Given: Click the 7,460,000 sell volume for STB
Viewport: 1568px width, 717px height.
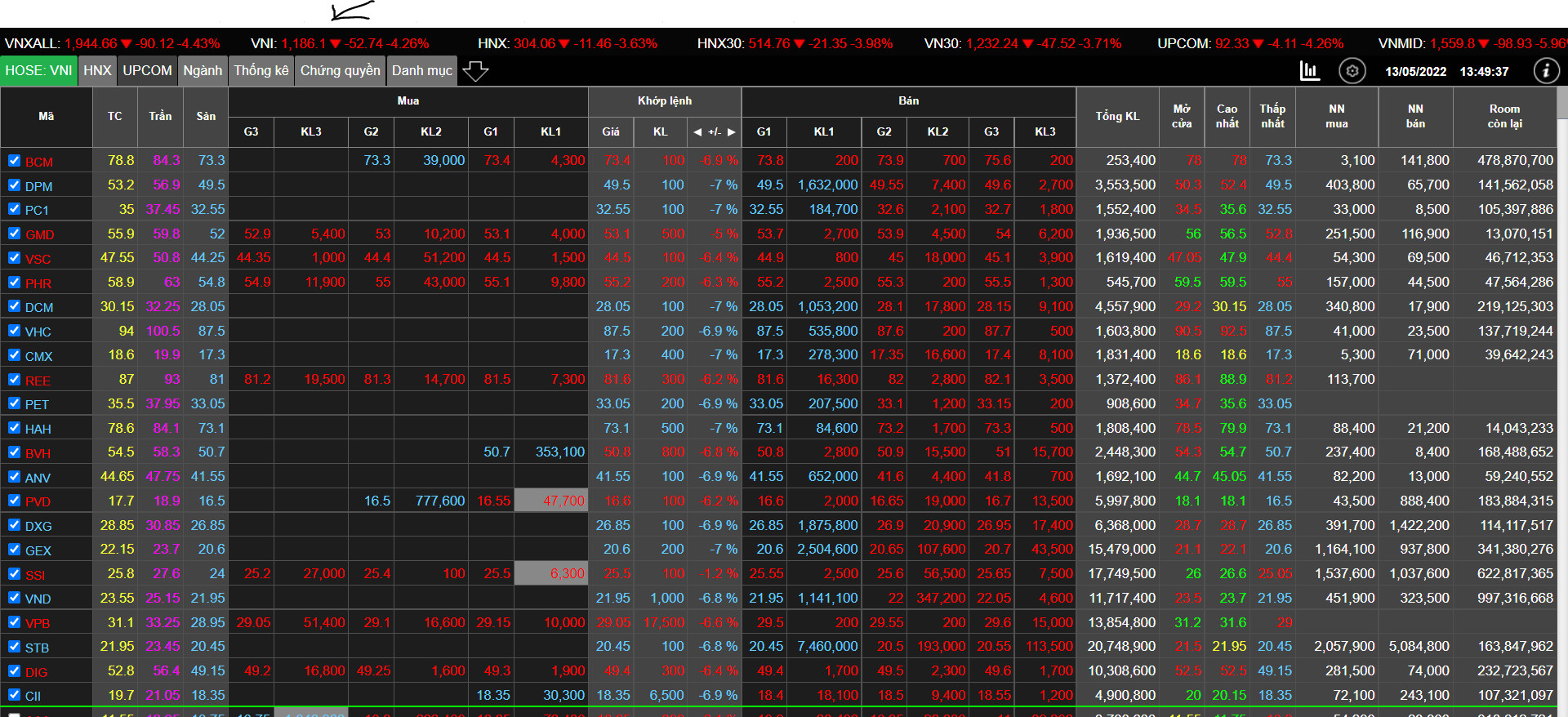Looking at the screenshot, I should click(827, 646).
